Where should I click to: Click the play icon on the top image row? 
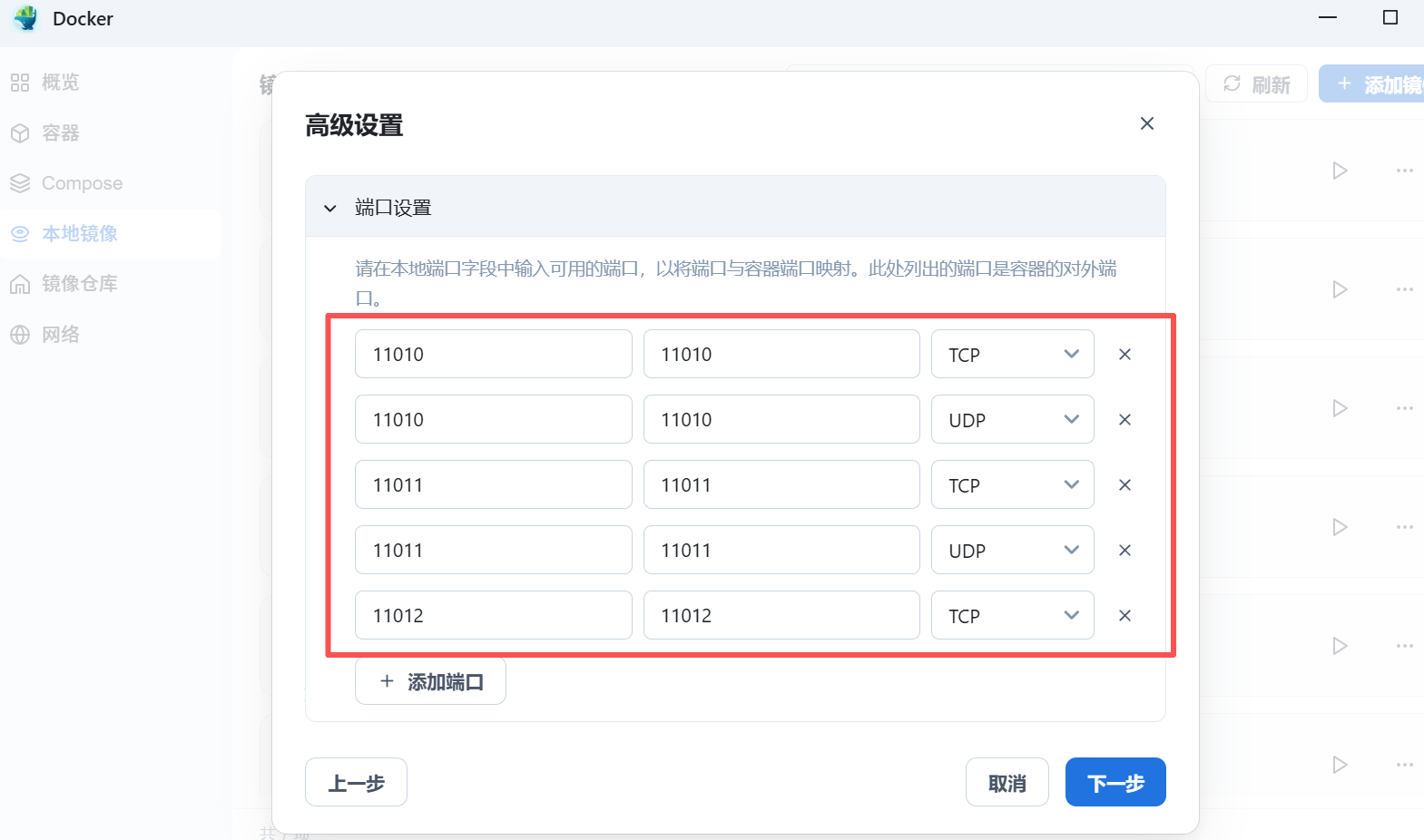point(1340,171)
